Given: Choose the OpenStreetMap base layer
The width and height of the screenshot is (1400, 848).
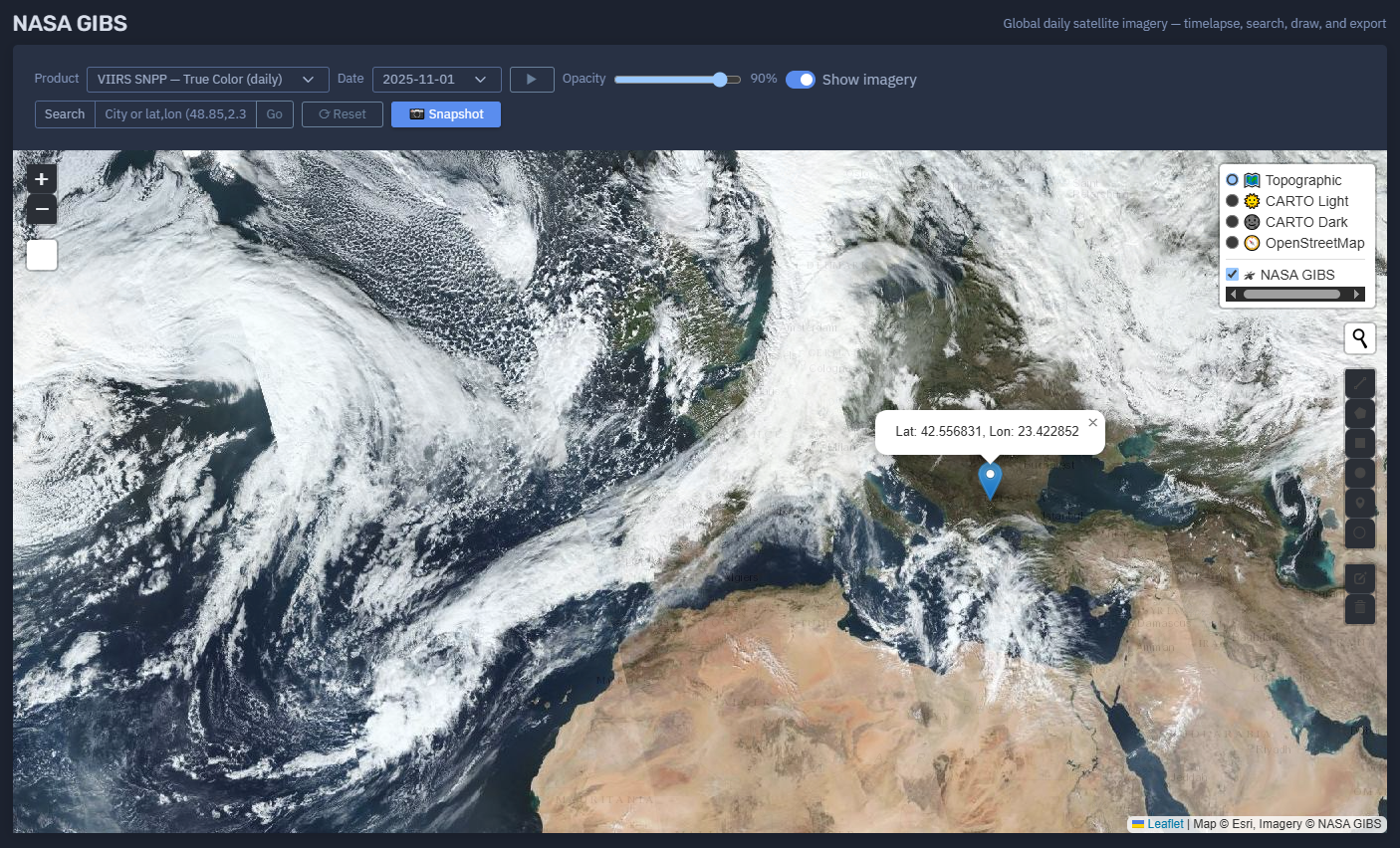Looking at the screenshot, I should (x=1232, y=243).
